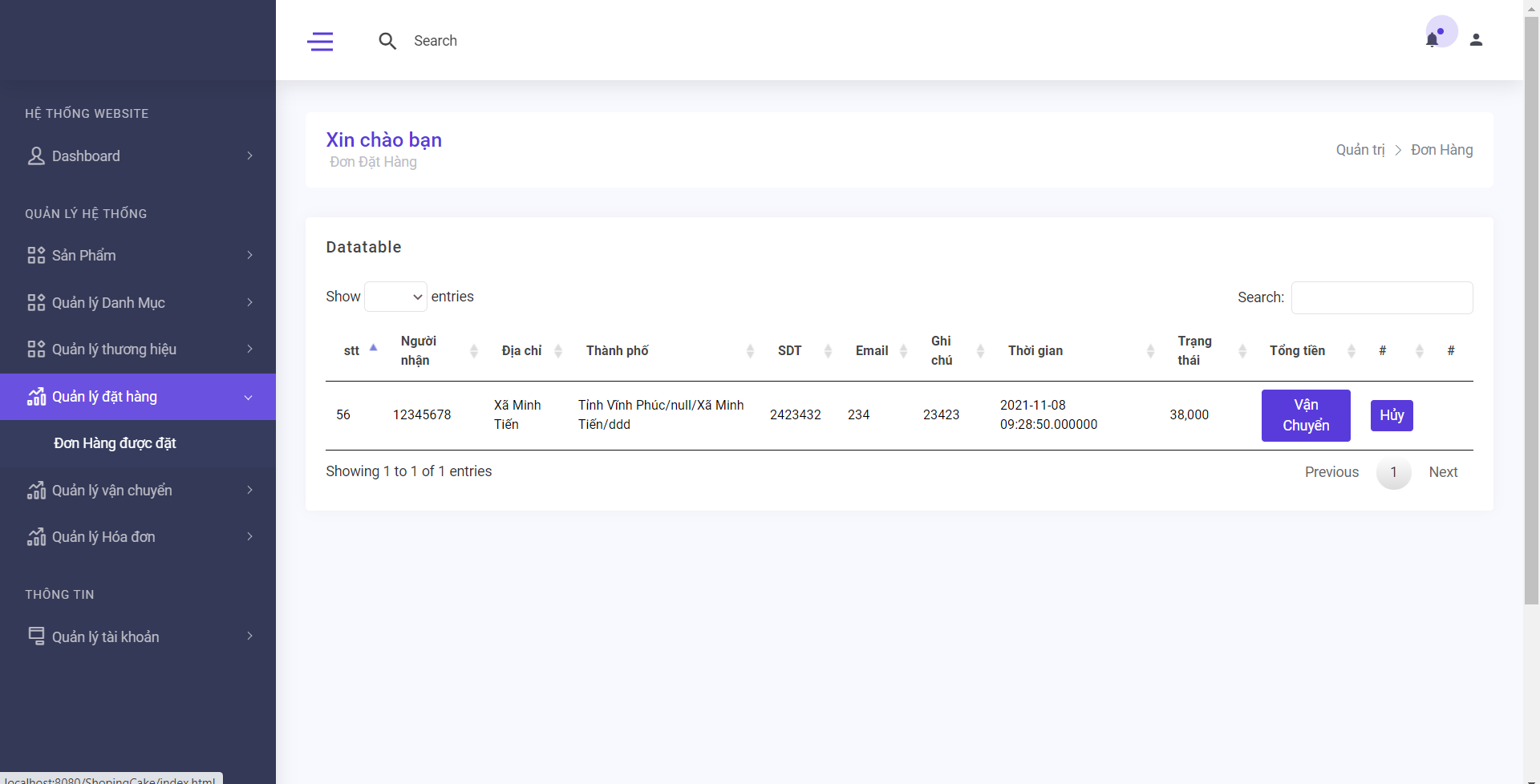Click the Quản lý vận chuyển chart icon
Screen dimensions: 1540x784
(x=36, y=490)
